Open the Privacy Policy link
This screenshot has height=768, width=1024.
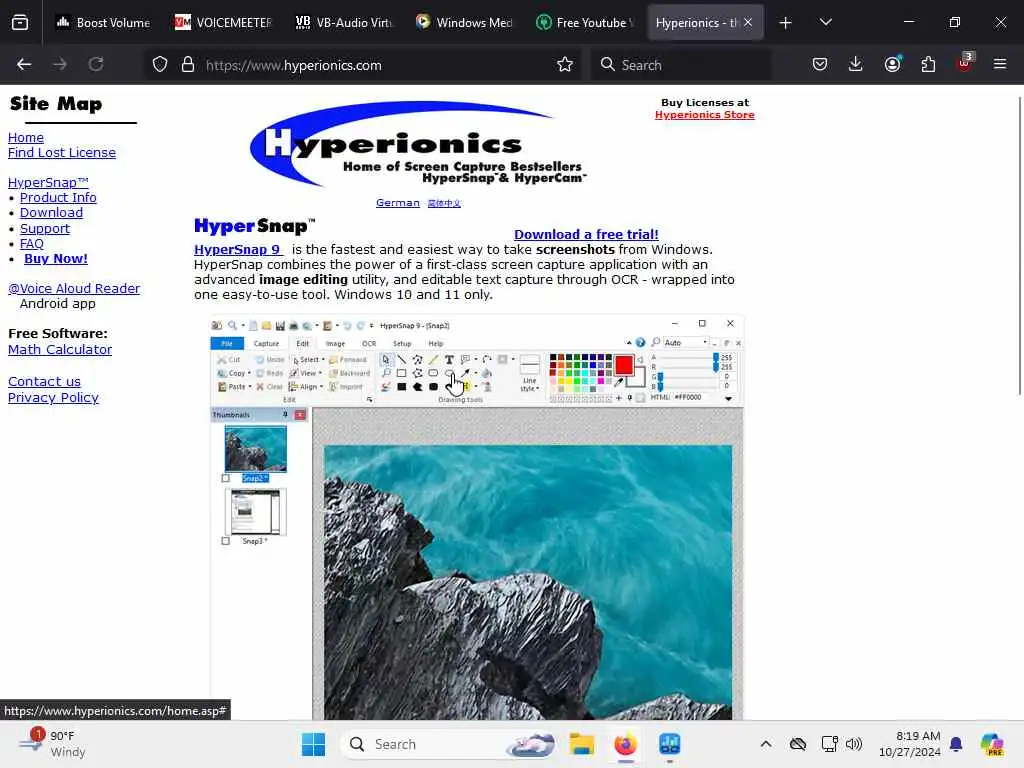(x=54, y=398)
